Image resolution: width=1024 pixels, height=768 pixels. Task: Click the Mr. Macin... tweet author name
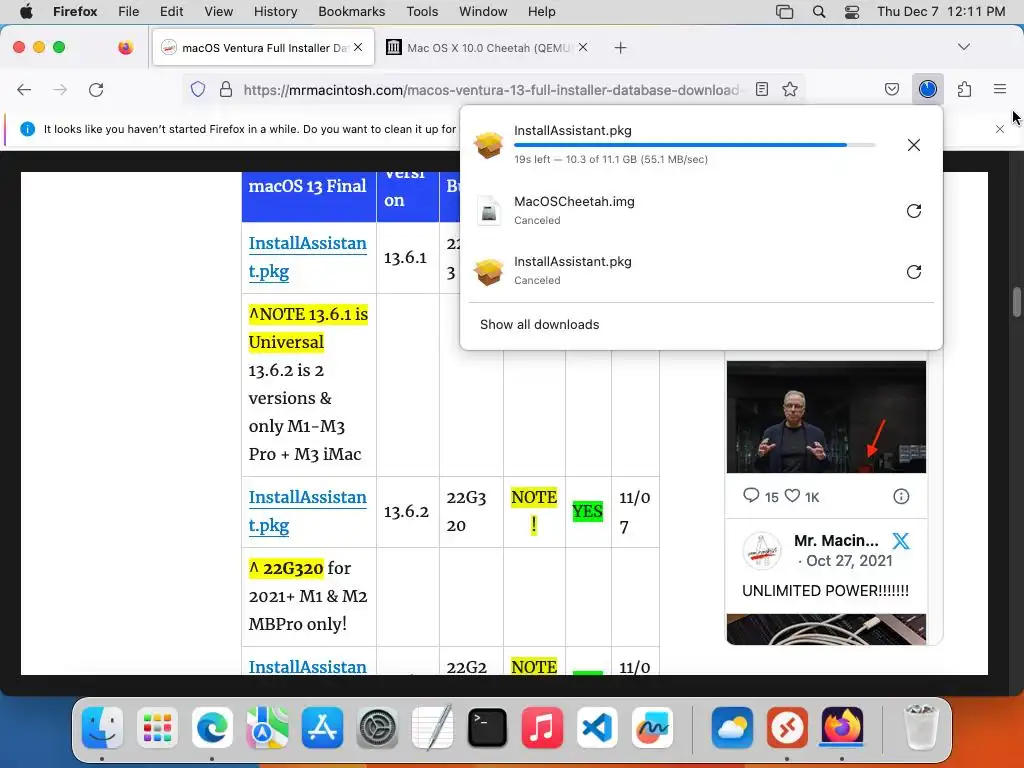[x=836, y=540]
